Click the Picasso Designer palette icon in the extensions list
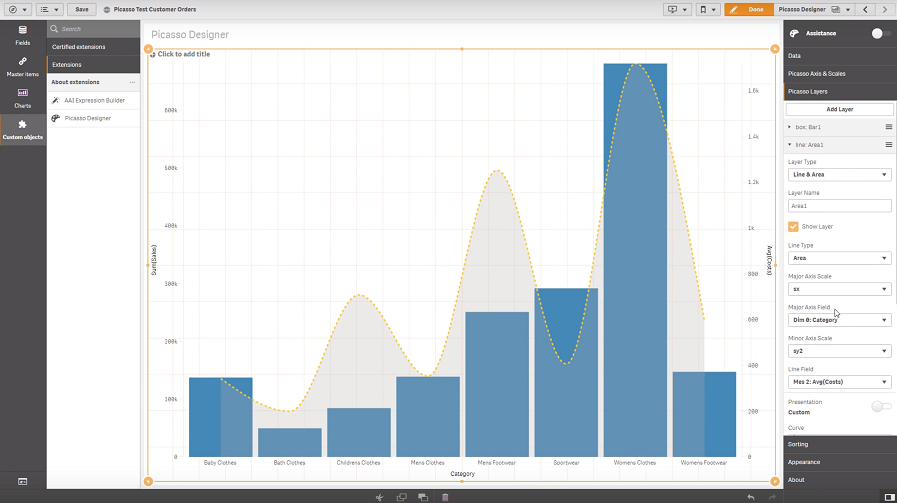 (x=55, y=118)
